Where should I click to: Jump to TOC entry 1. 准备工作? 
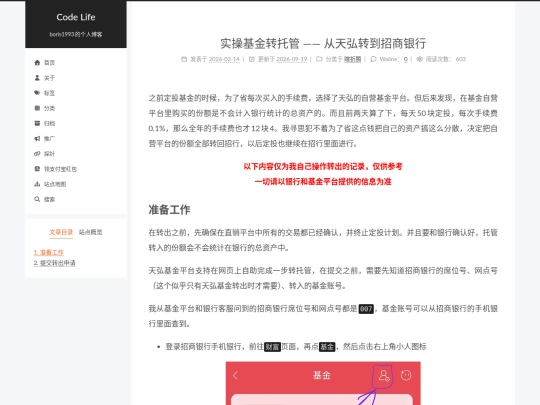tap(49, 252)
